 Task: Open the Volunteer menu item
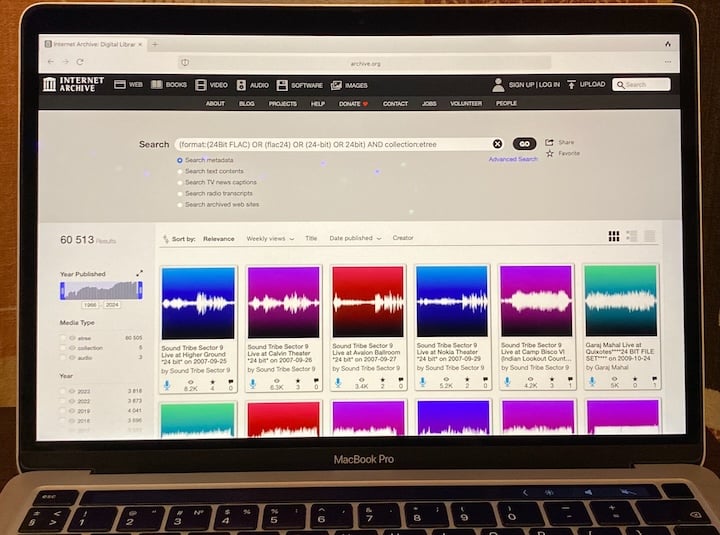point(466,103)
